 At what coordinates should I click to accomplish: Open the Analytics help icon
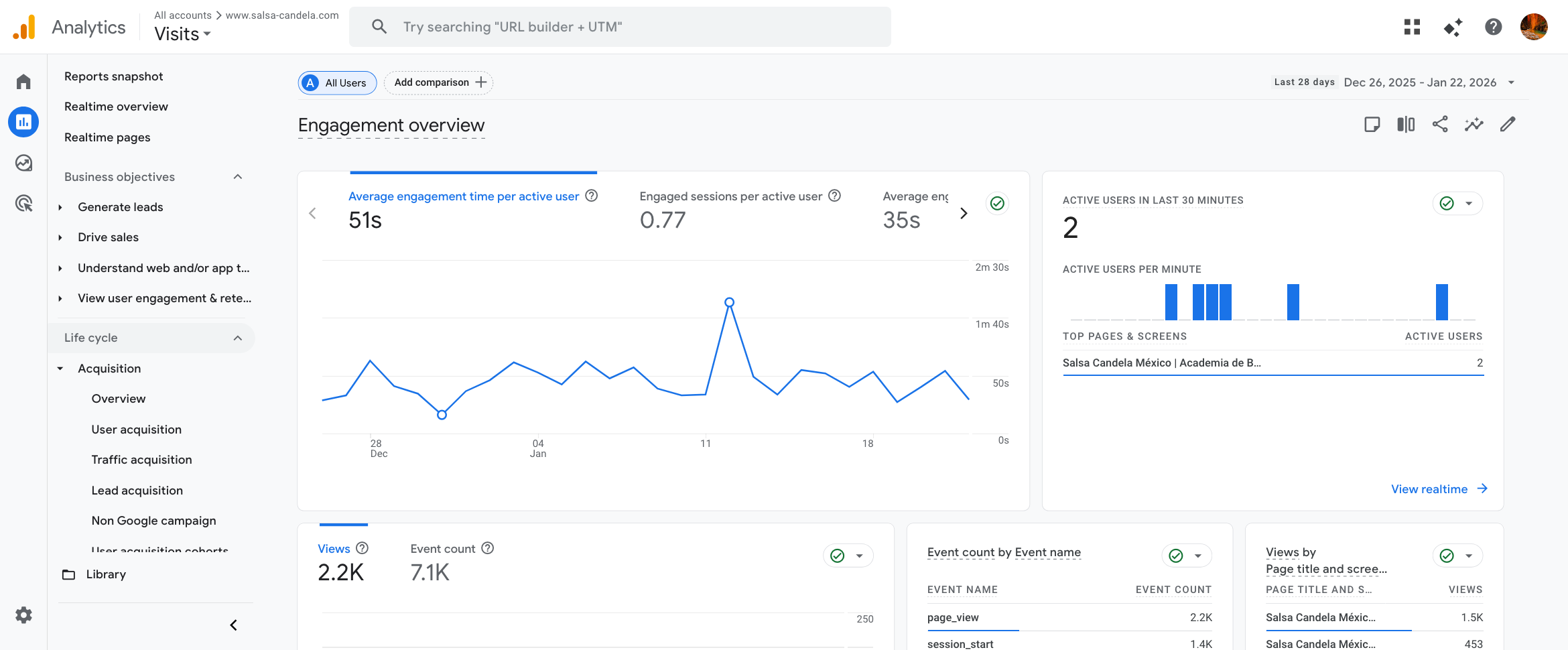tap(1493, 27)
